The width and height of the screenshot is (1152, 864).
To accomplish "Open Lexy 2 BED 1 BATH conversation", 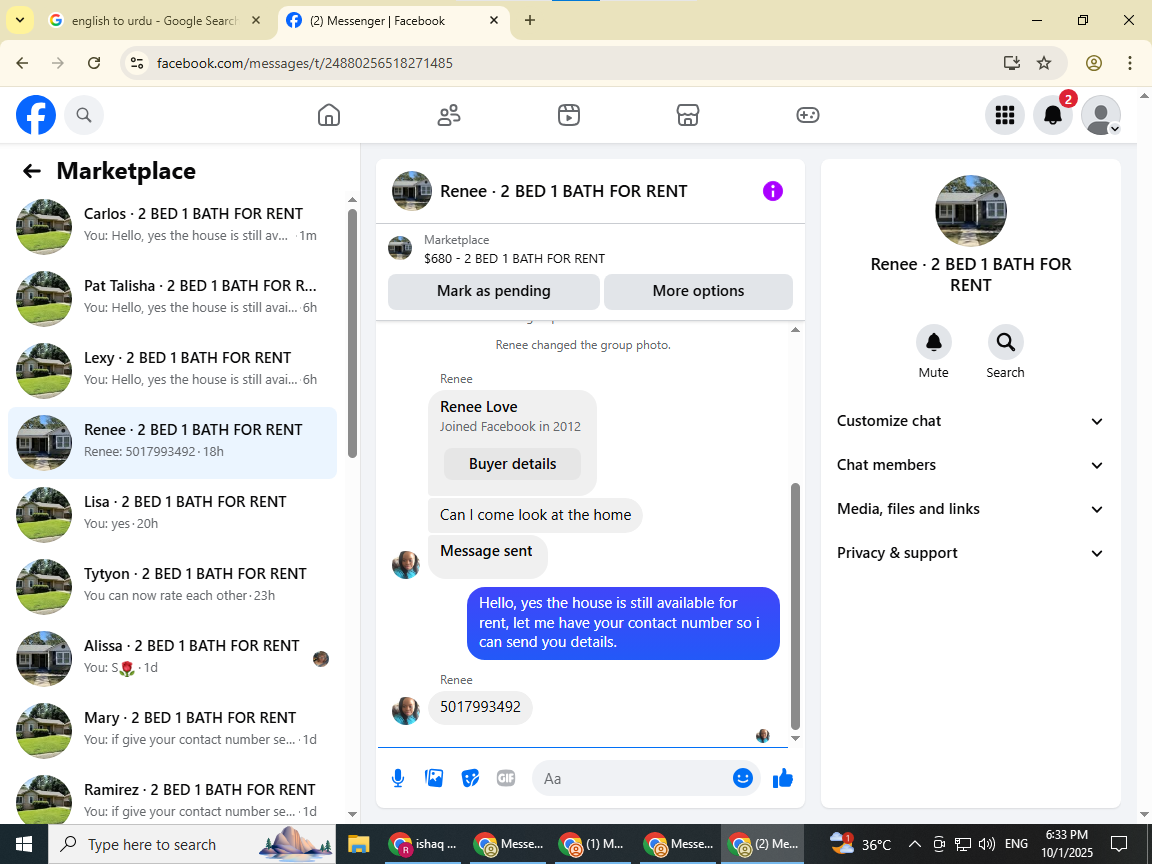I will (173, 370).
